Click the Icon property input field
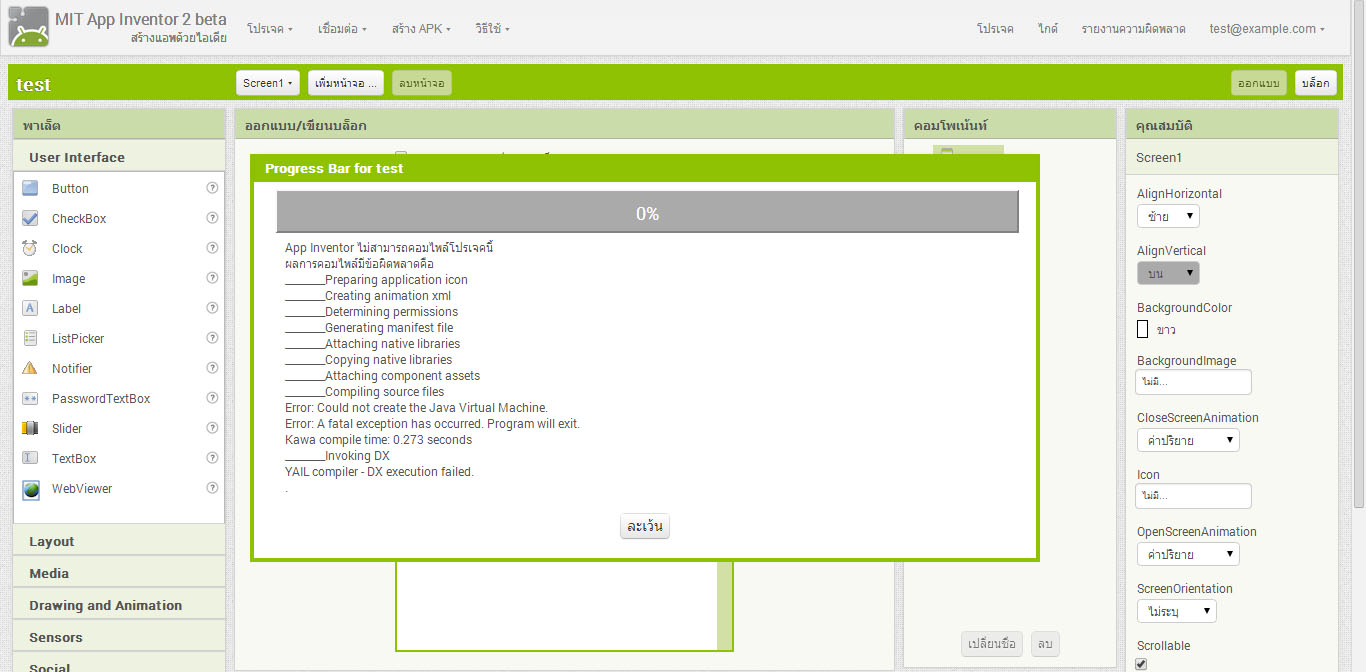1366x672 pixels. tap(1194, 496)
